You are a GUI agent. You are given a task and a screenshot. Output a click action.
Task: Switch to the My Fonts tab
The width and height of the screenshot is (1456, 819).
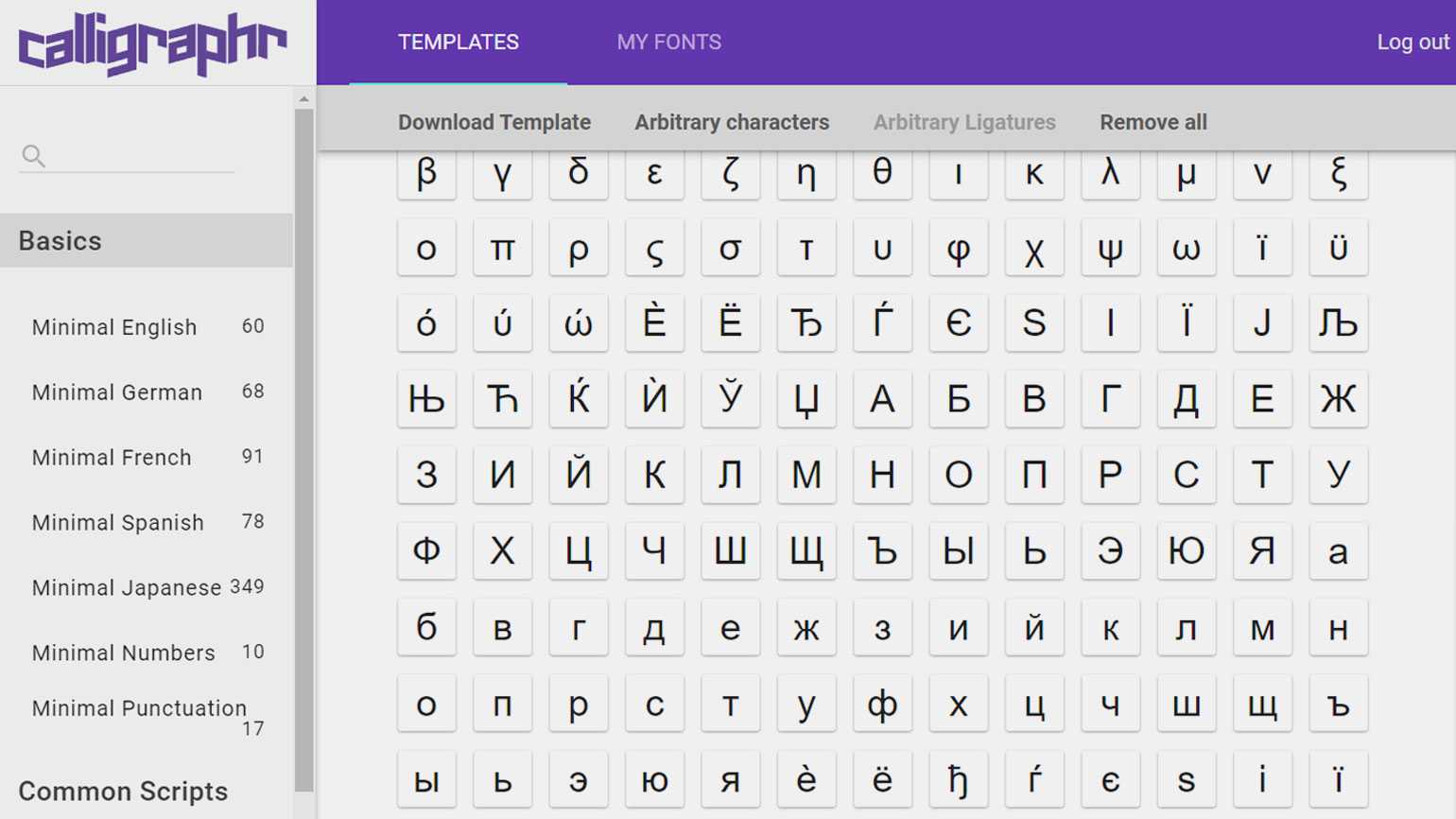click(668, 43)
